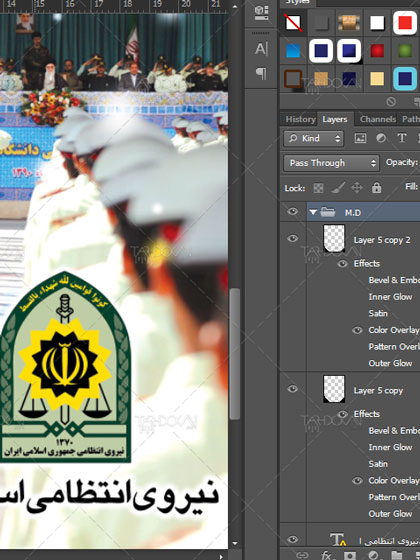
Task: Open the Character panel icon
Action: point(261,49)
